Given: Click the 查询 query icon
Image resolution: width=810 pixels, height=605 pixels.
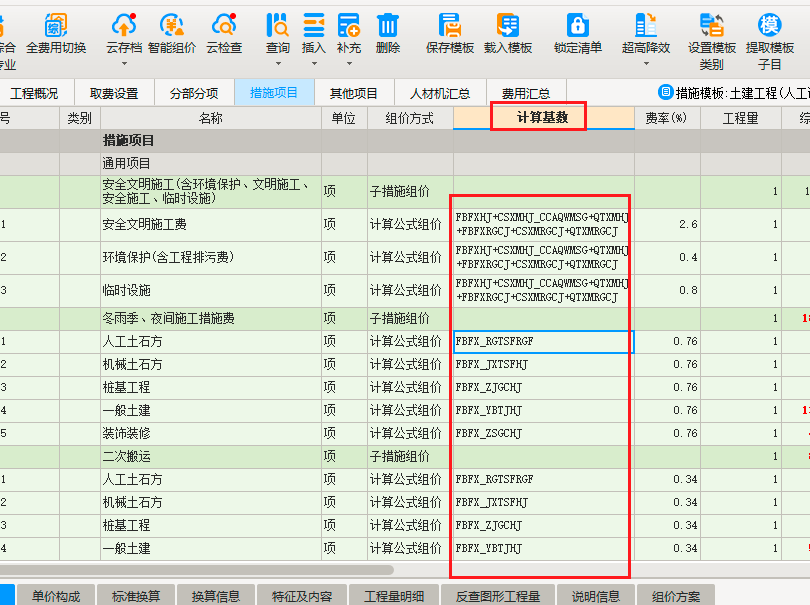Looking at the screenshot, I should pos(277,25).
